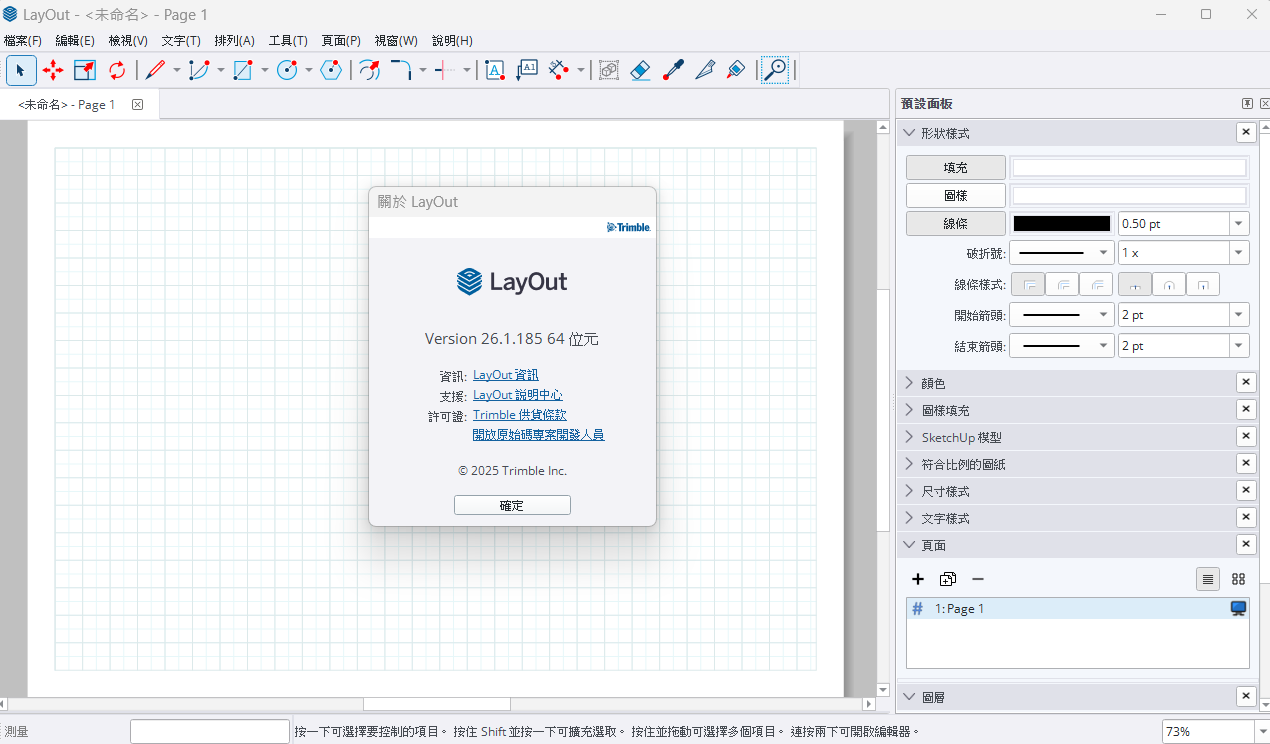Toggle Page 1 presentation monitor icon
Viewport: 1270px width, 744px height.
[1238, 608]
